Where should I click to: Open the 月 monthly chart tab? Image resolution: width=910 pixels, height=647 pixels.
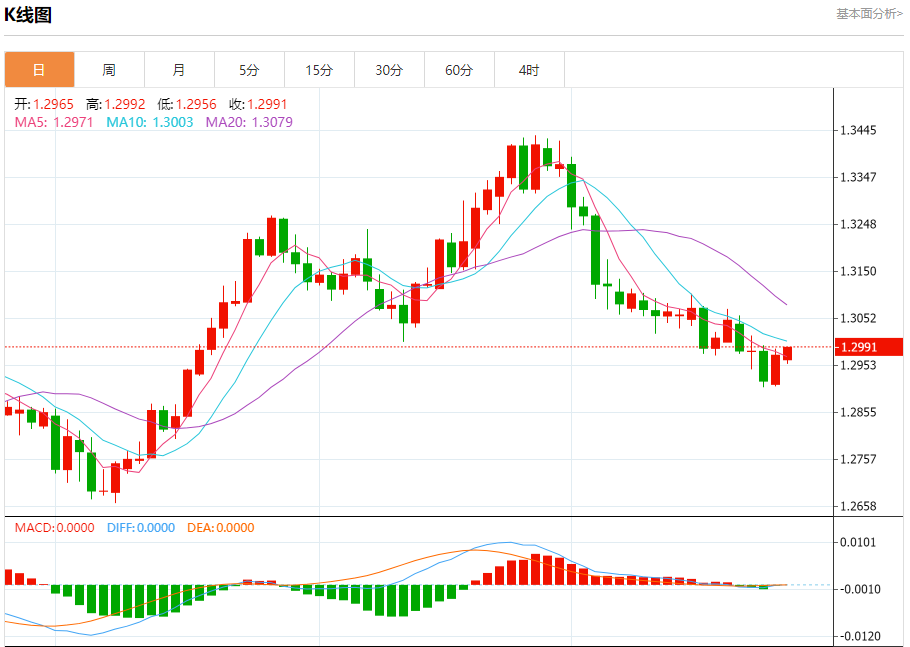179,70
